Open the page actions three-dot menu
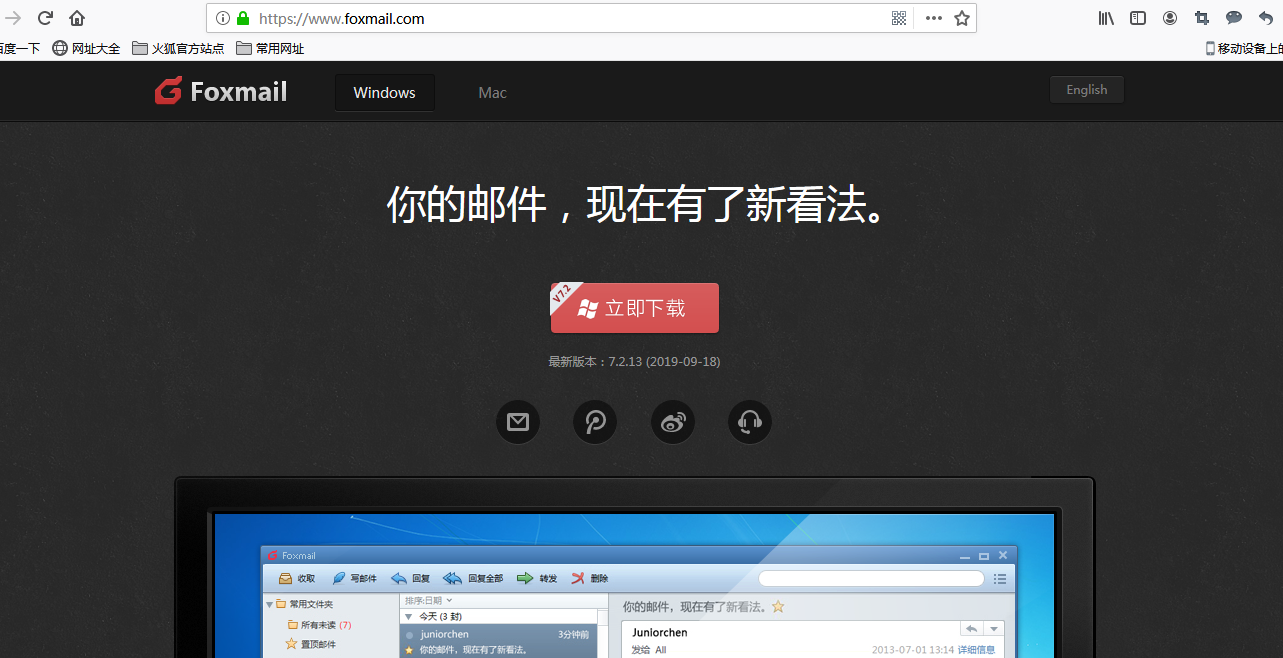Image resolution: width=1283 pixels, height=658 pixels. click(933, 18)
